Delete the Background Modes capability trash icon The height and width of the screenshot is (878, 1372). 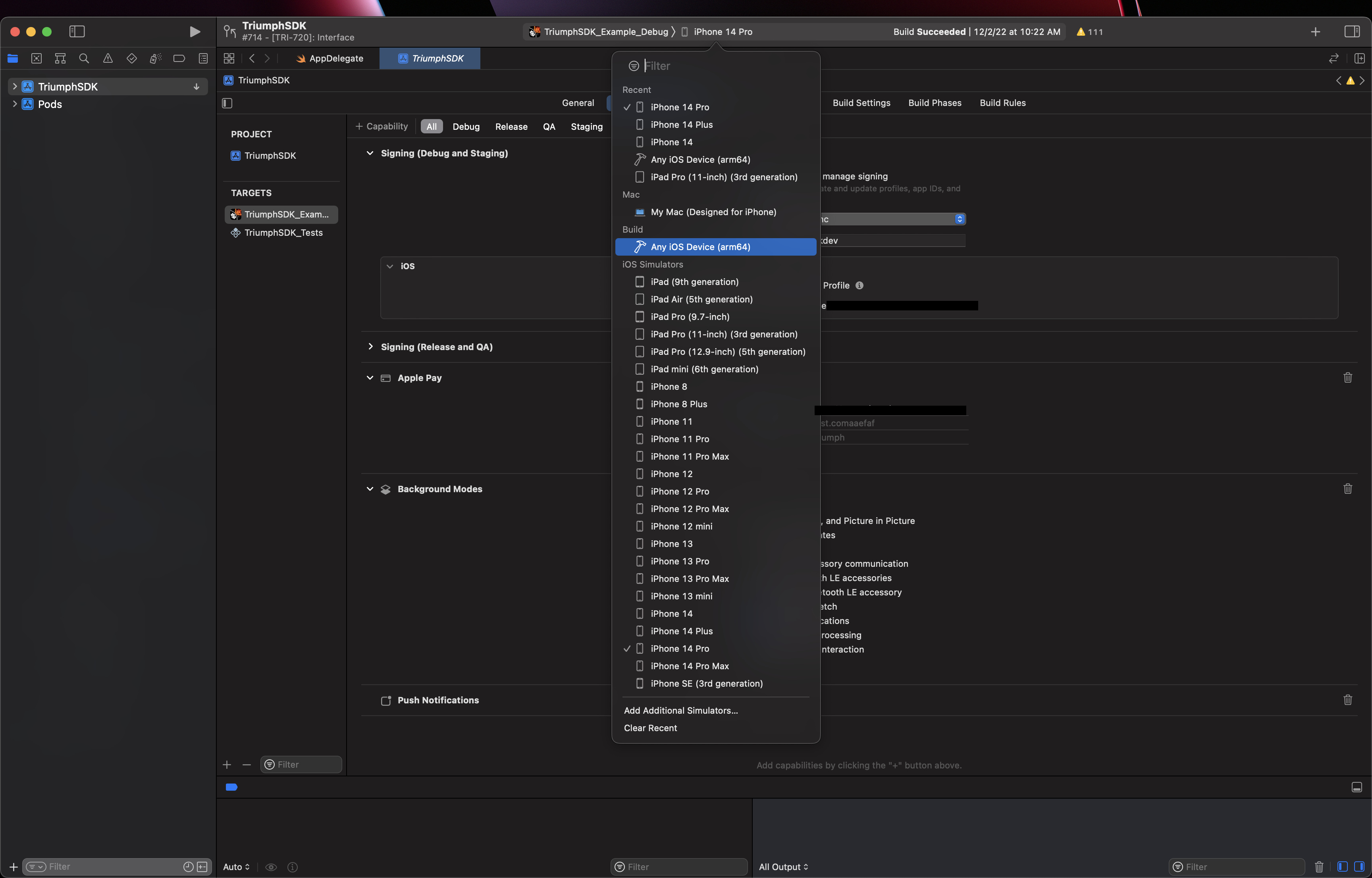1348,489
